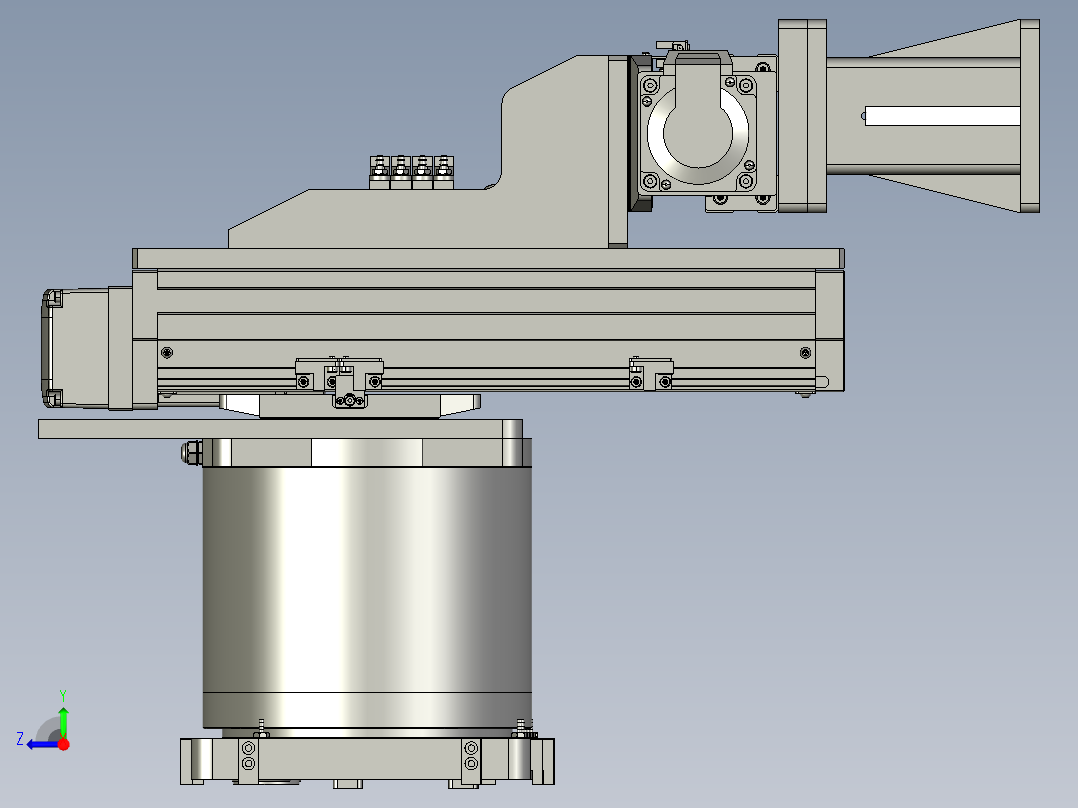Select the hex cable gland on the cylinder top

192,452
